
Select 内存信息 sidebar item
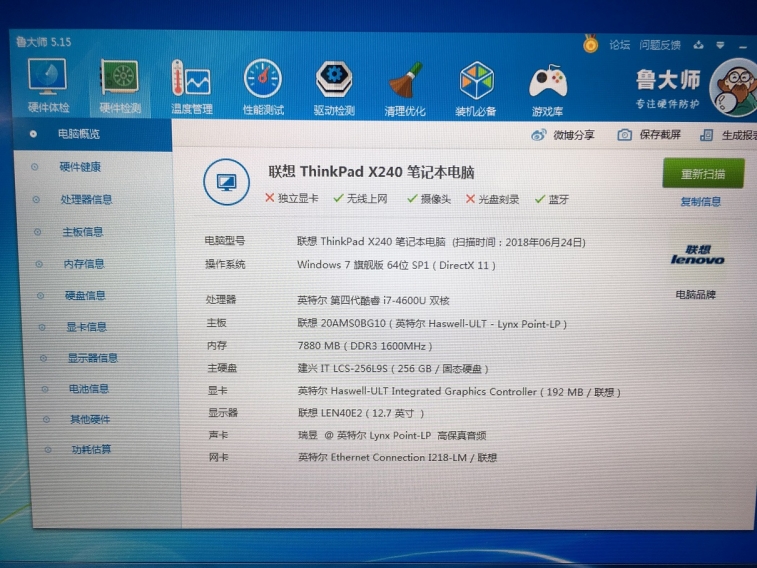tap(84, 263)
